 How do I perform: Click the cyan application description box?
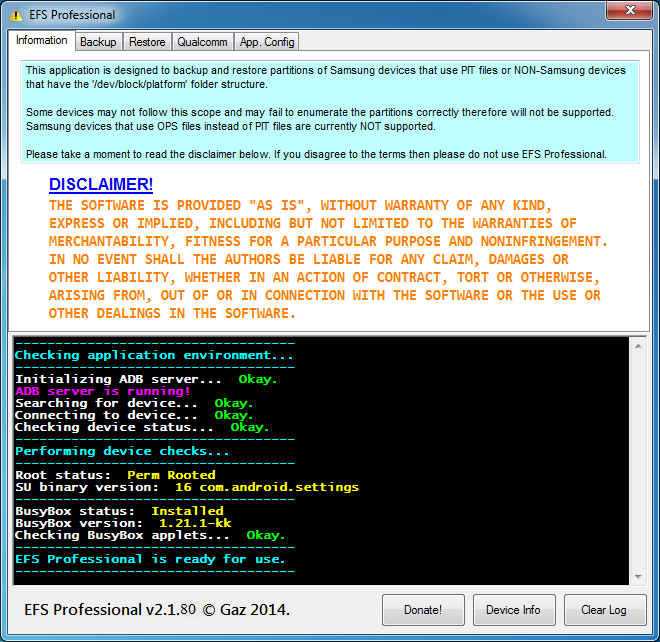330,112
